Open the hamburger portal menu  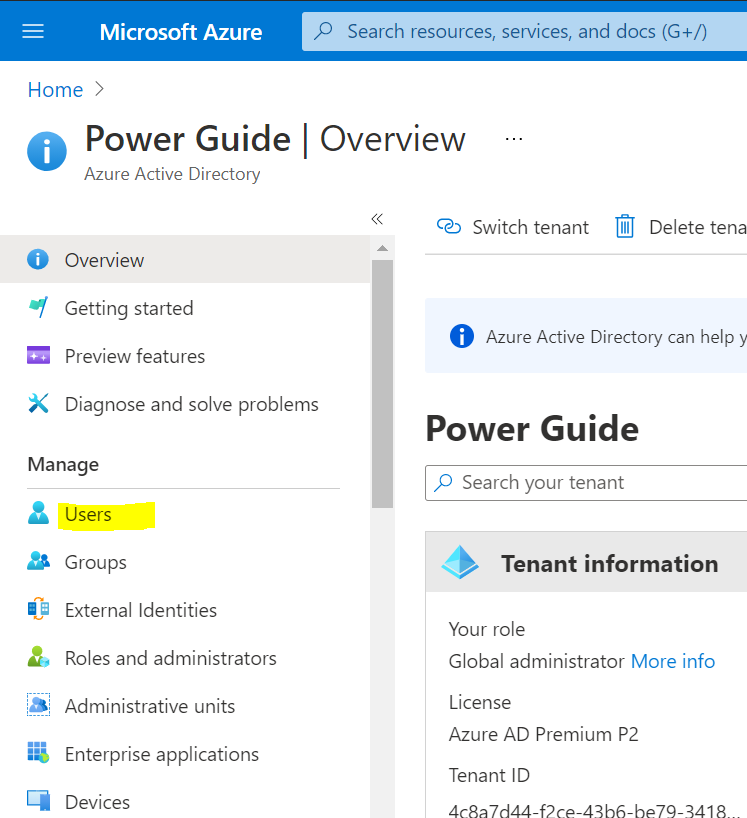33,31
